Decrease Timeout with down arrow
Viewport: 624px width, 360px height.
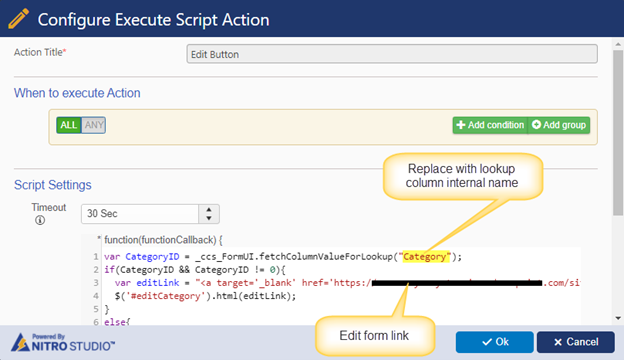(209, 218)
